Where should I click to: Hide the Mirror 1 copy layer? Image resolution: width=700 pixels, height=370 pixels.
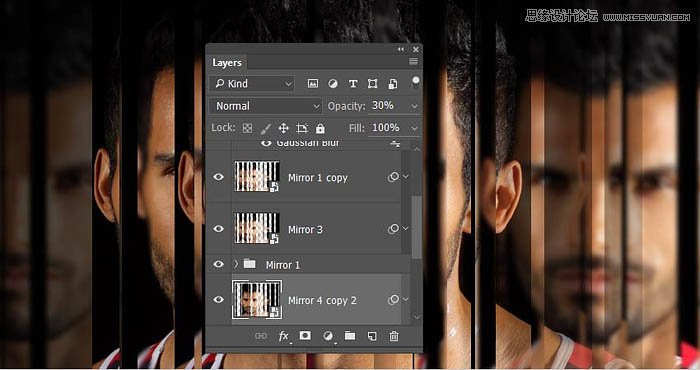click(218, 177)
